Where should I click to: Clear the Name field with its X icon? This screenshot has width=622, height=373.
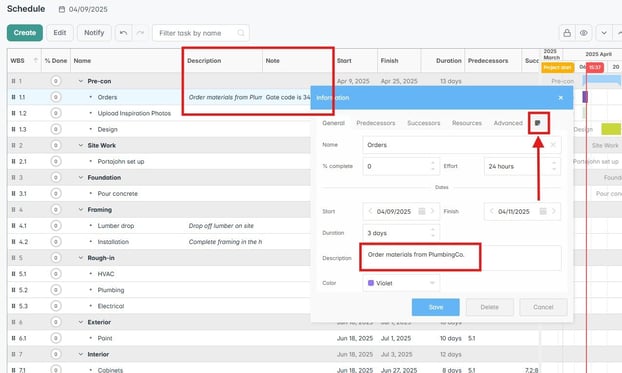[x=553, y=145]
